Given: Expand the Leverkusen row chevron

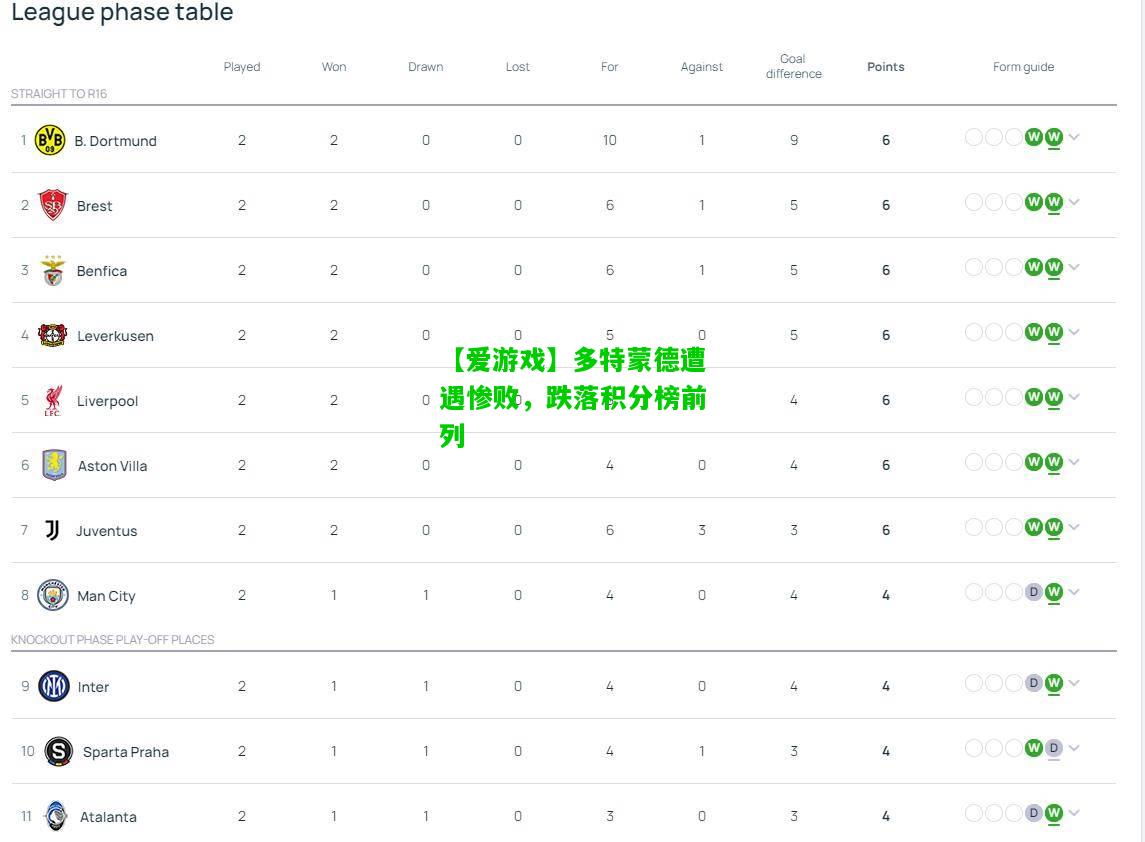Looking at the screenshot, I should pos(1074,332).
